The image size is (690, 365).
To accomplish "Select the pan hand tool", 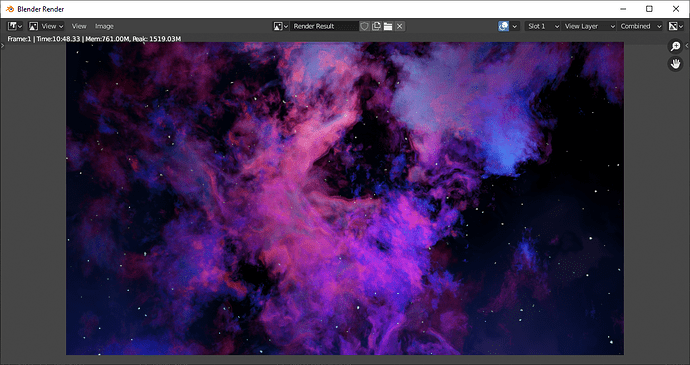I will pyautogui.click(x=675, y=64).
